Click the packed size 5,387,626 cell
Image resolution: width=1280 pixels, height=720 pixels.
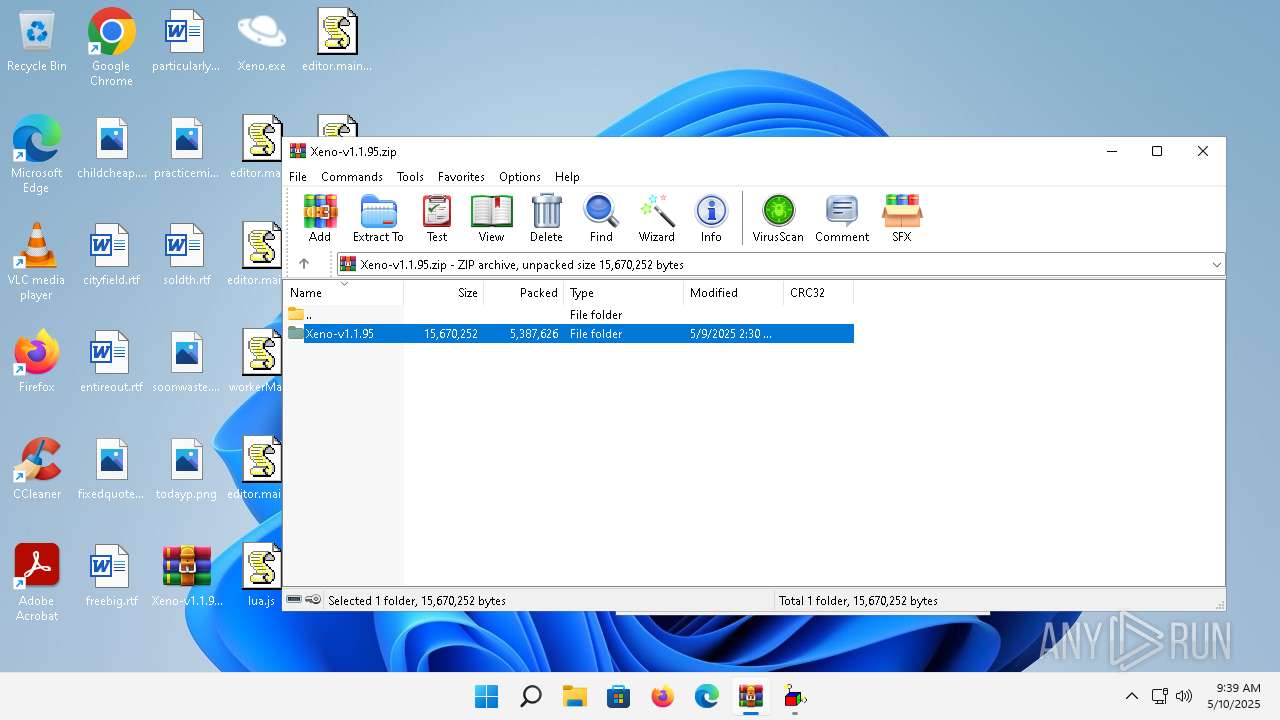click(x=534, y=334)
